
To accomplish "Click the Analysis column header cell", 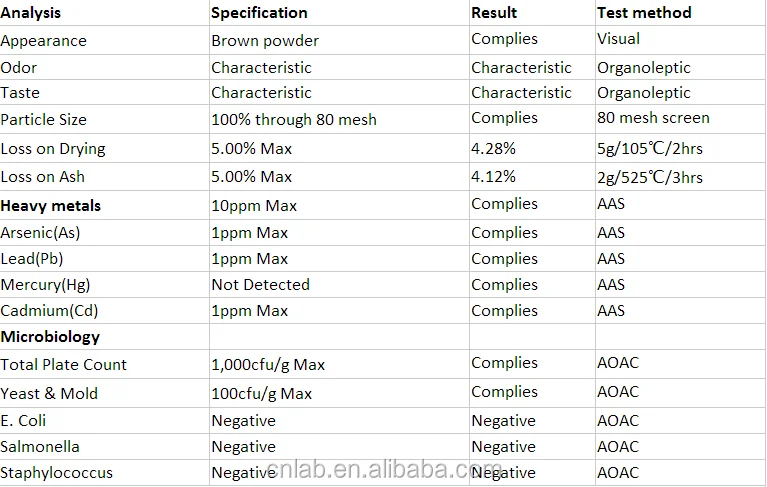I will (x=104, y=13).
